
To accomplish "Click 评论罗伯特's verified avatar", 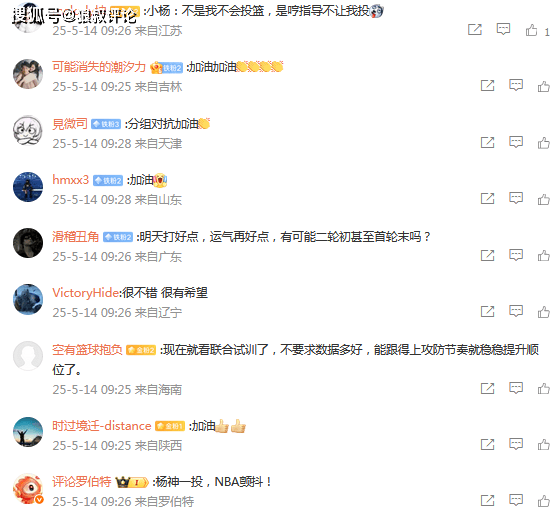I will [x=28, y=488].
